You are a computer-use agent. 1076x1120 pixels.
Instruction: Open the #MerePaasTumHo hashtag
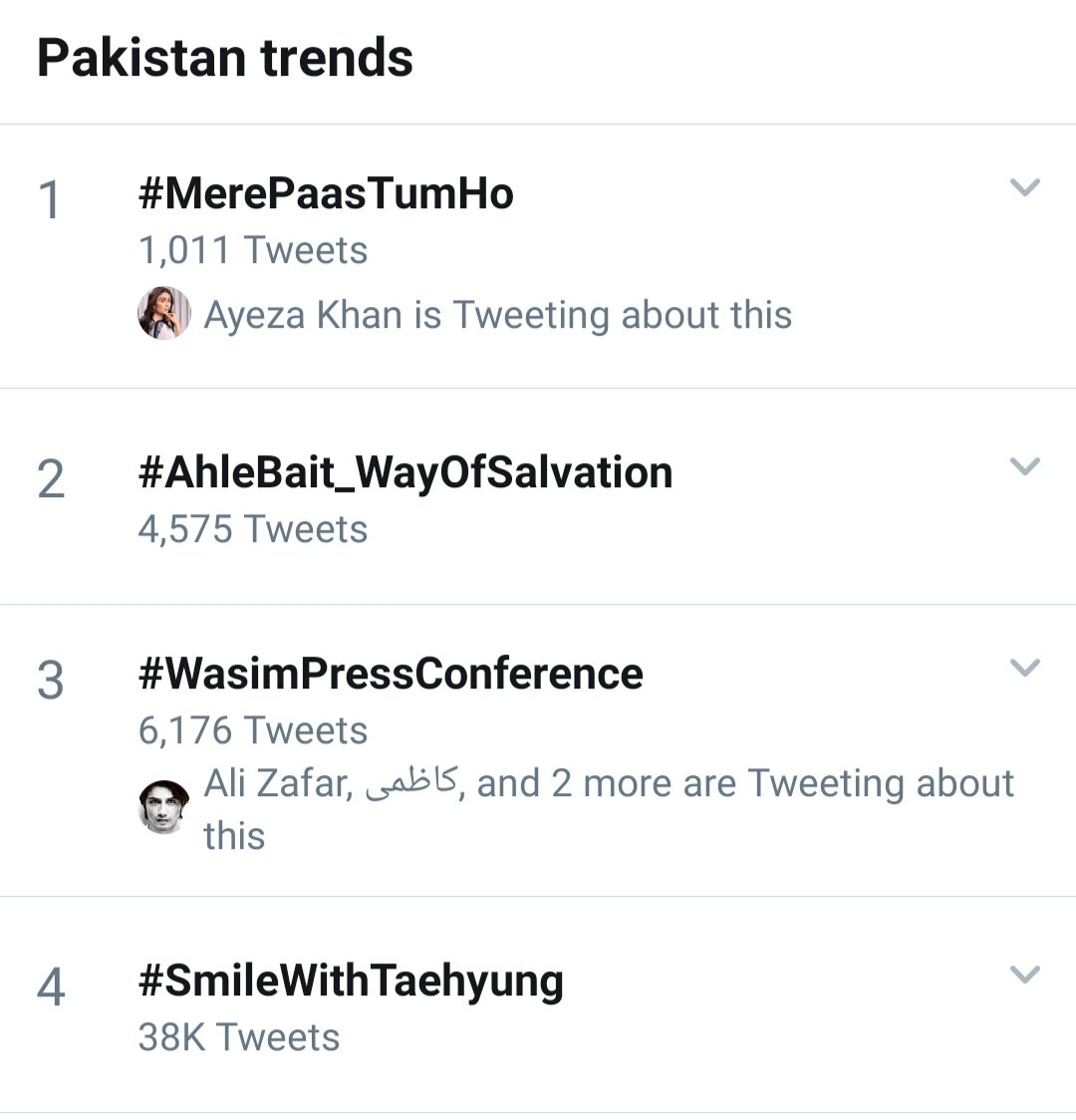click(326, 193)
